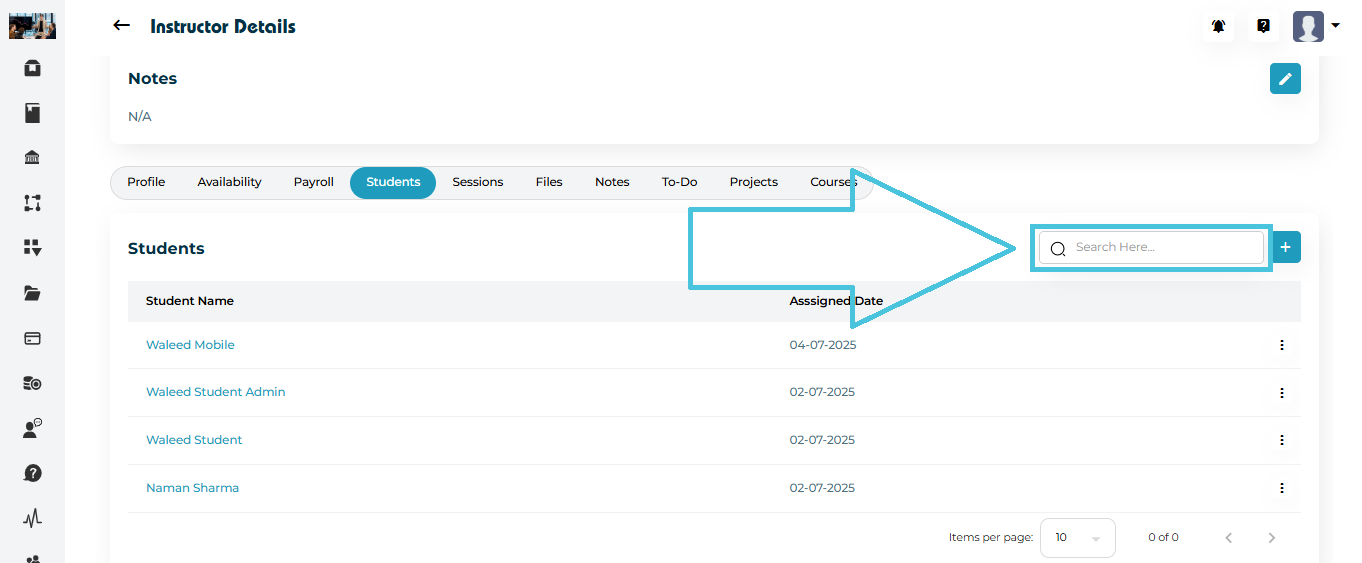Add a student with the plus button

coord(1286,247)
